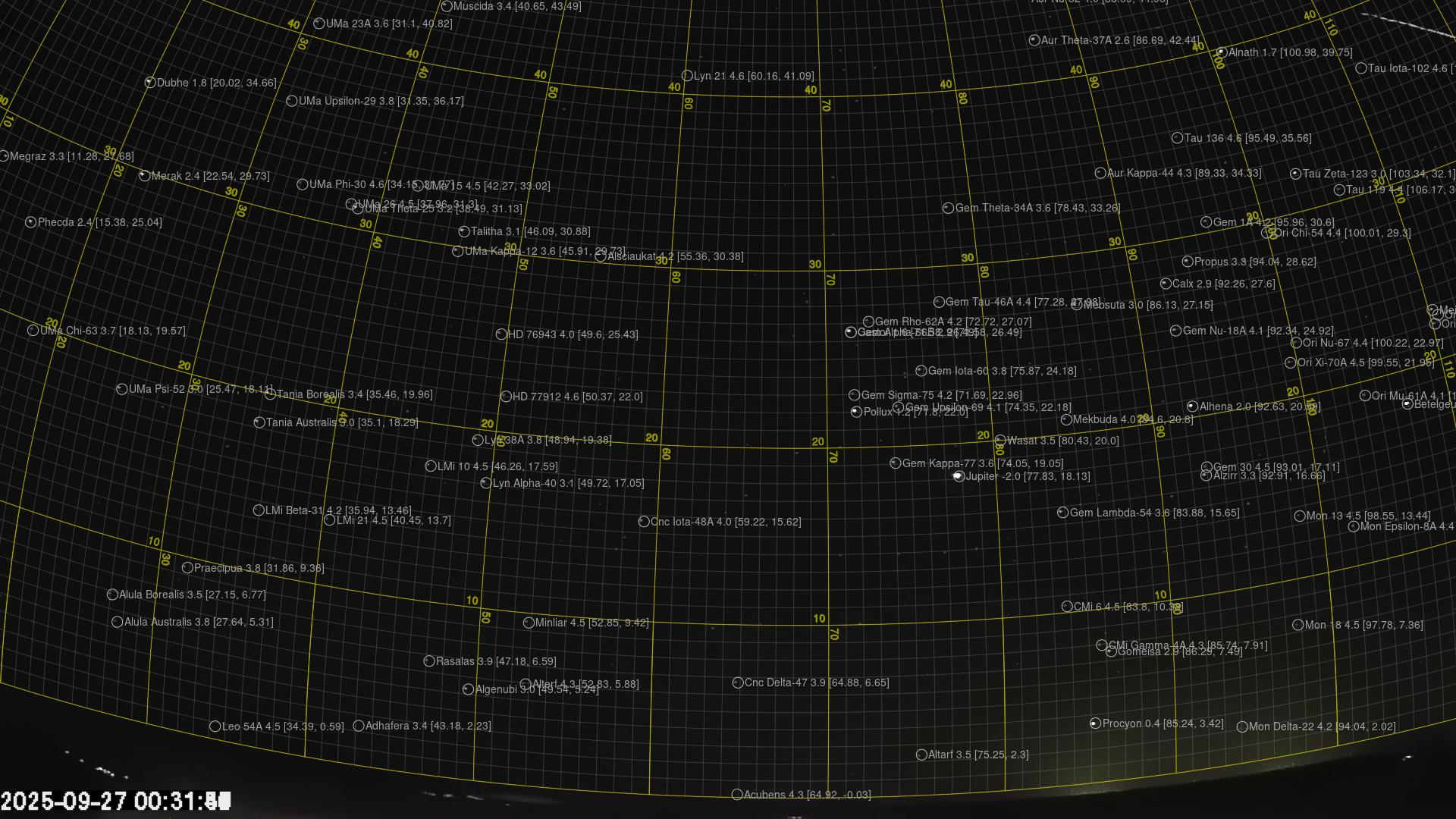Click the date and time display
This screenshot has height=819, width=1456.
tap(115, 801)
